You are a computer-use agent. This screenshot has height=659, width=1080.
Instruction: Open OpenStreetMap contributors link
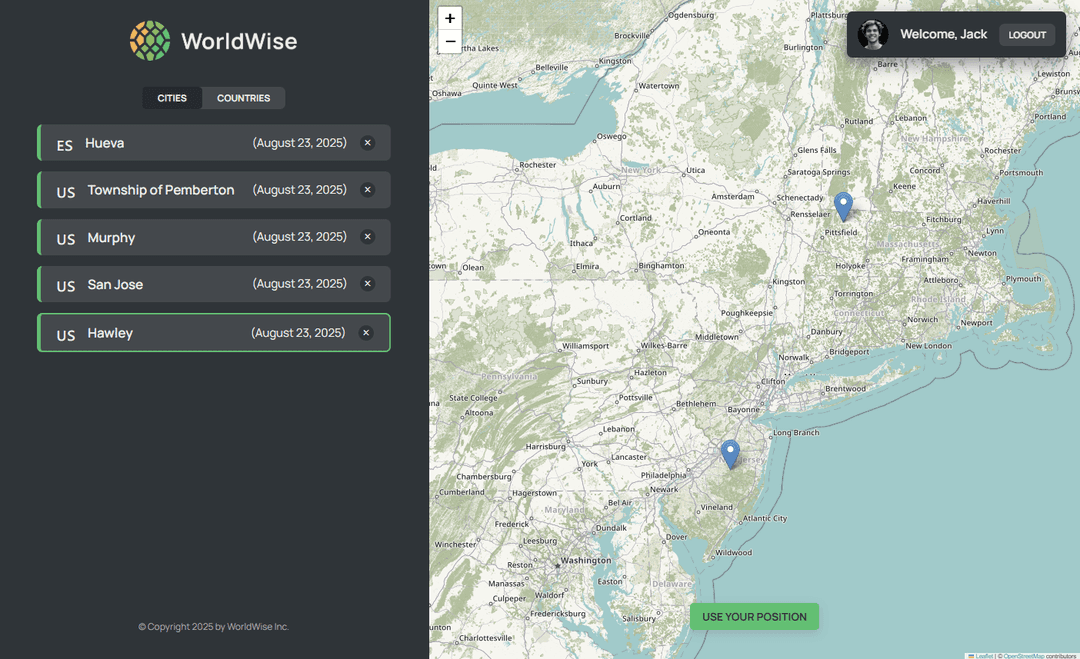(x=1024, y=656)
